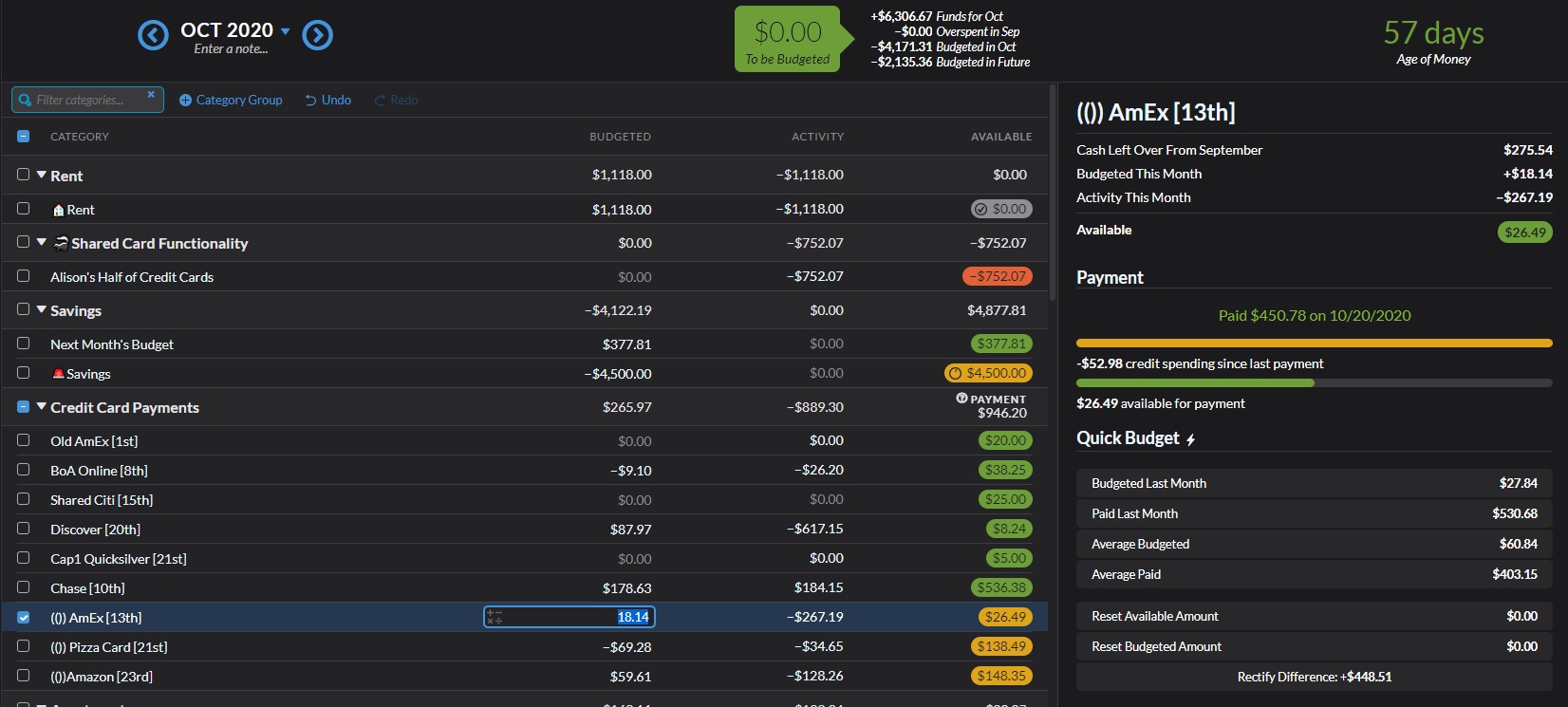The height and width of the screenshot is (707, 1568).
Task: Click Rectify Difference +$448.51
Action: pos(1315,677)
